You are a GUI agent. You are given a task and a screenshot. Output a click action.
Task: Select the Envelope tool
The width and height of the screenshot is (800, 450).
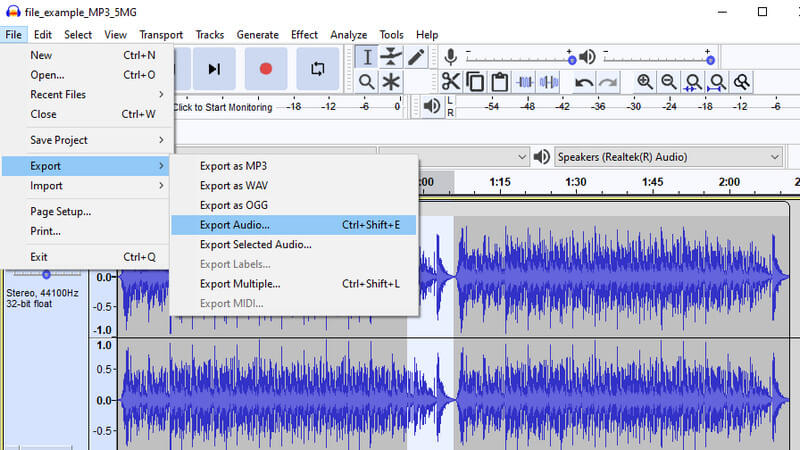(391, 57)
